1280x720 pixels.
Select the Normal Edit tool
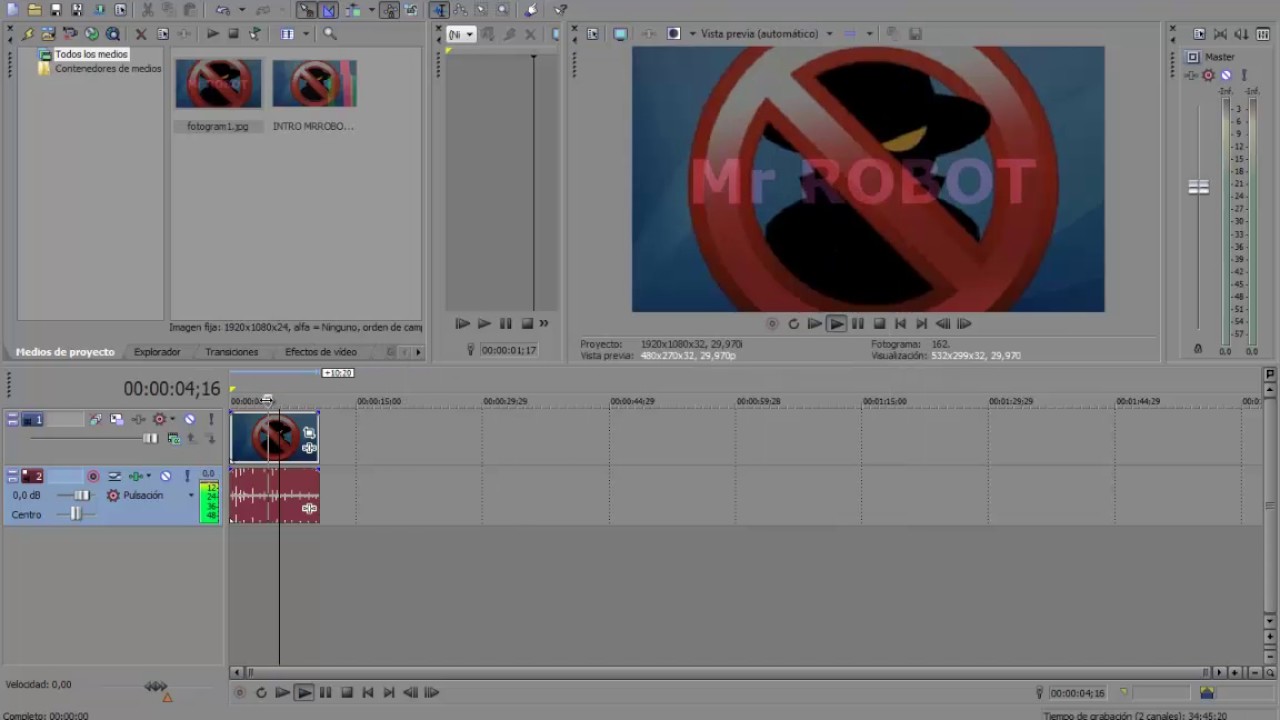(x=440, y=10)
